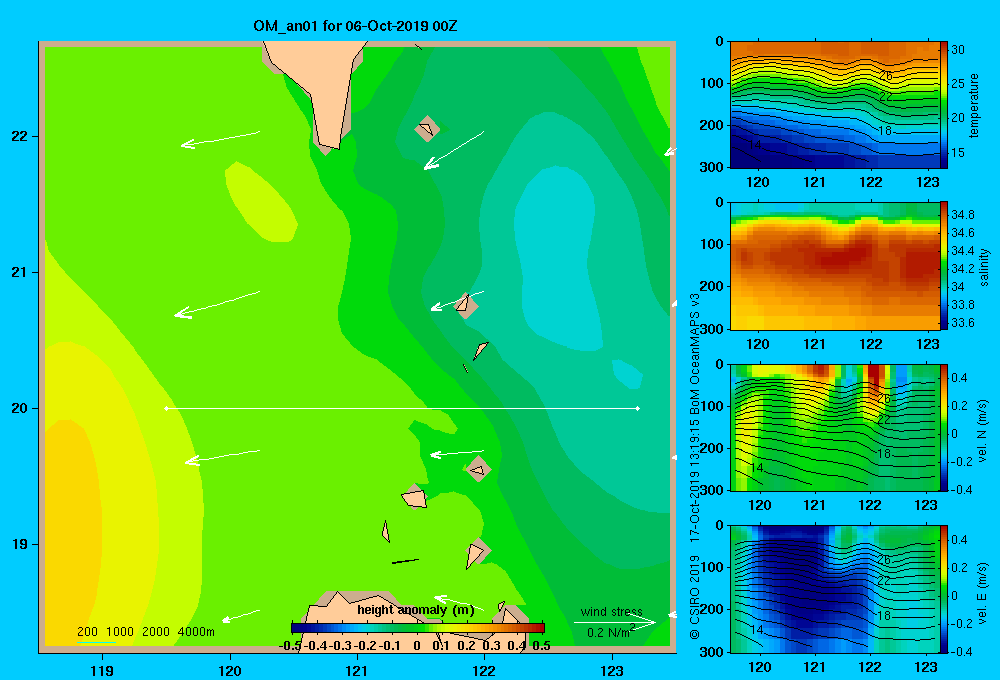Screen dimensions: 1000x680
Task: Click the '0.2 N/m' wind stress scale value
Action: click(611, 632)
